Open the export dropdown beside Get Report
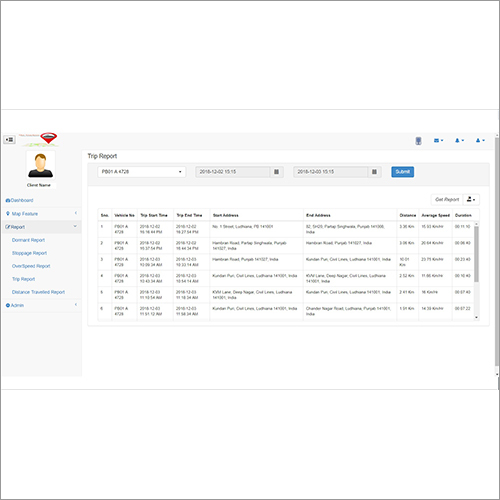The height and width of the screenshot is (500, 500). pos(471,200)
